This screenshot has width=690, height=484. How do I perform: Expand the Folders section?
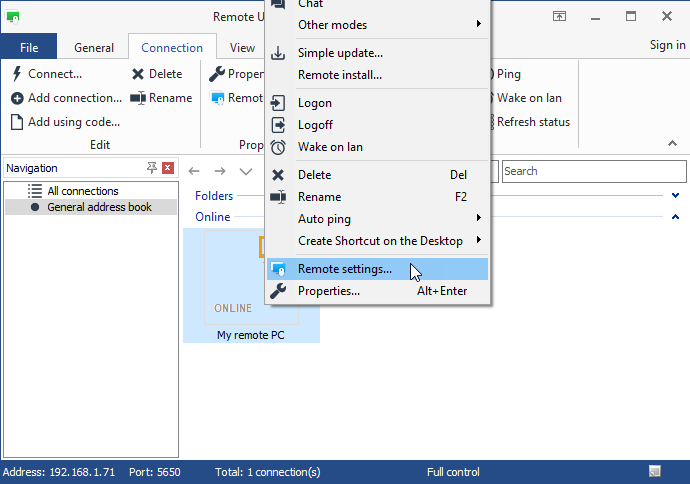676,196
